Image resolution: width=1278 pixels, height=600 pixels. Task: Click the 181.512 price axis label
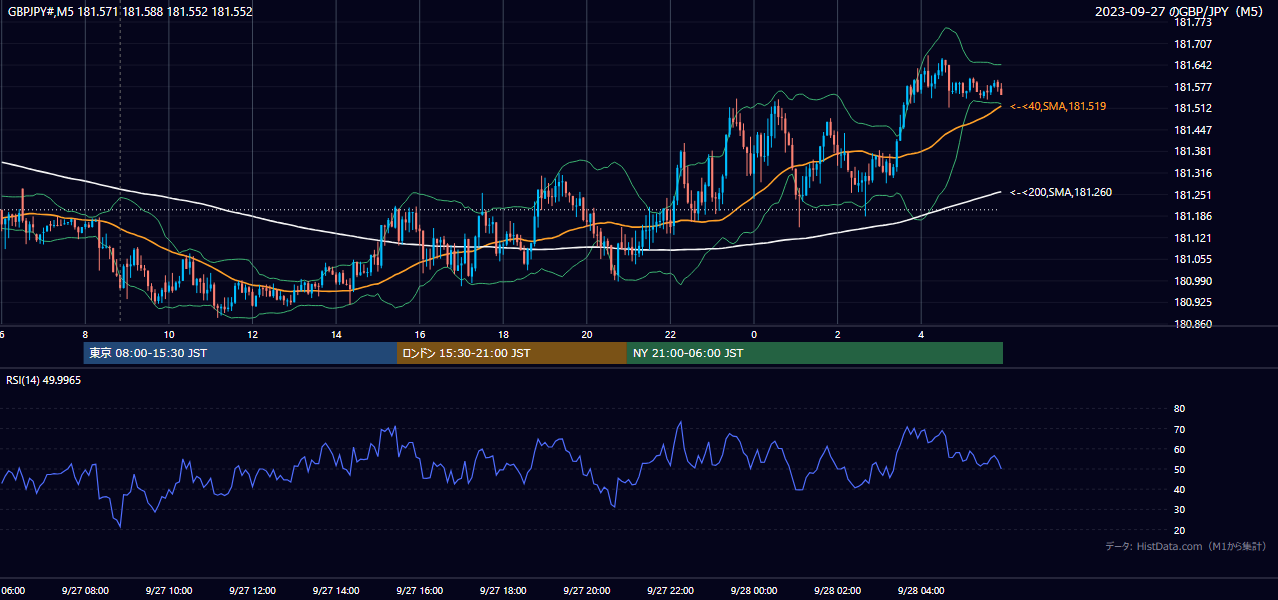(x=1193, y=109)
